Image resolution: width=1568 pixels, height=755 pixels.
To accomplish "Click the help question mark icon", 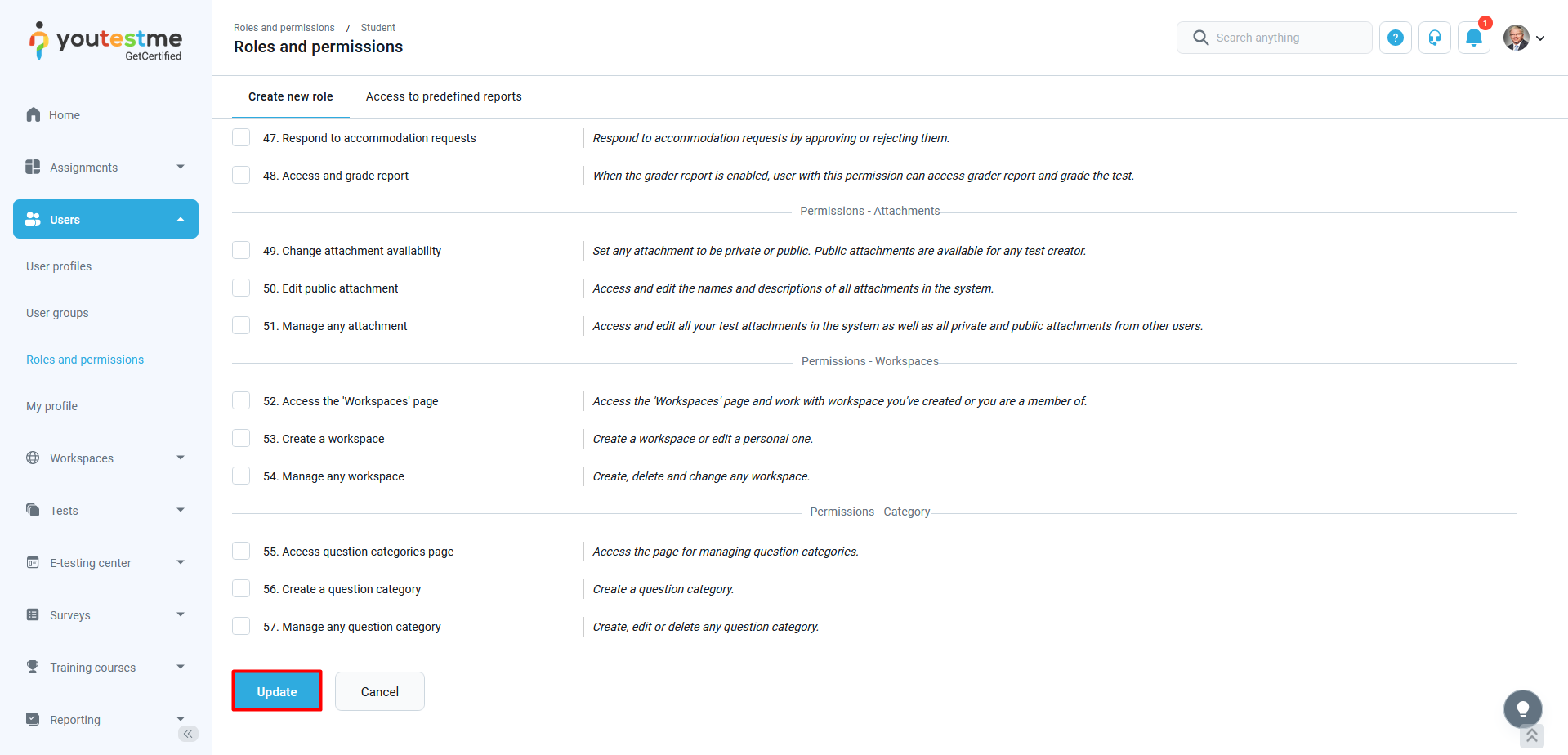I will (1396, 38).
